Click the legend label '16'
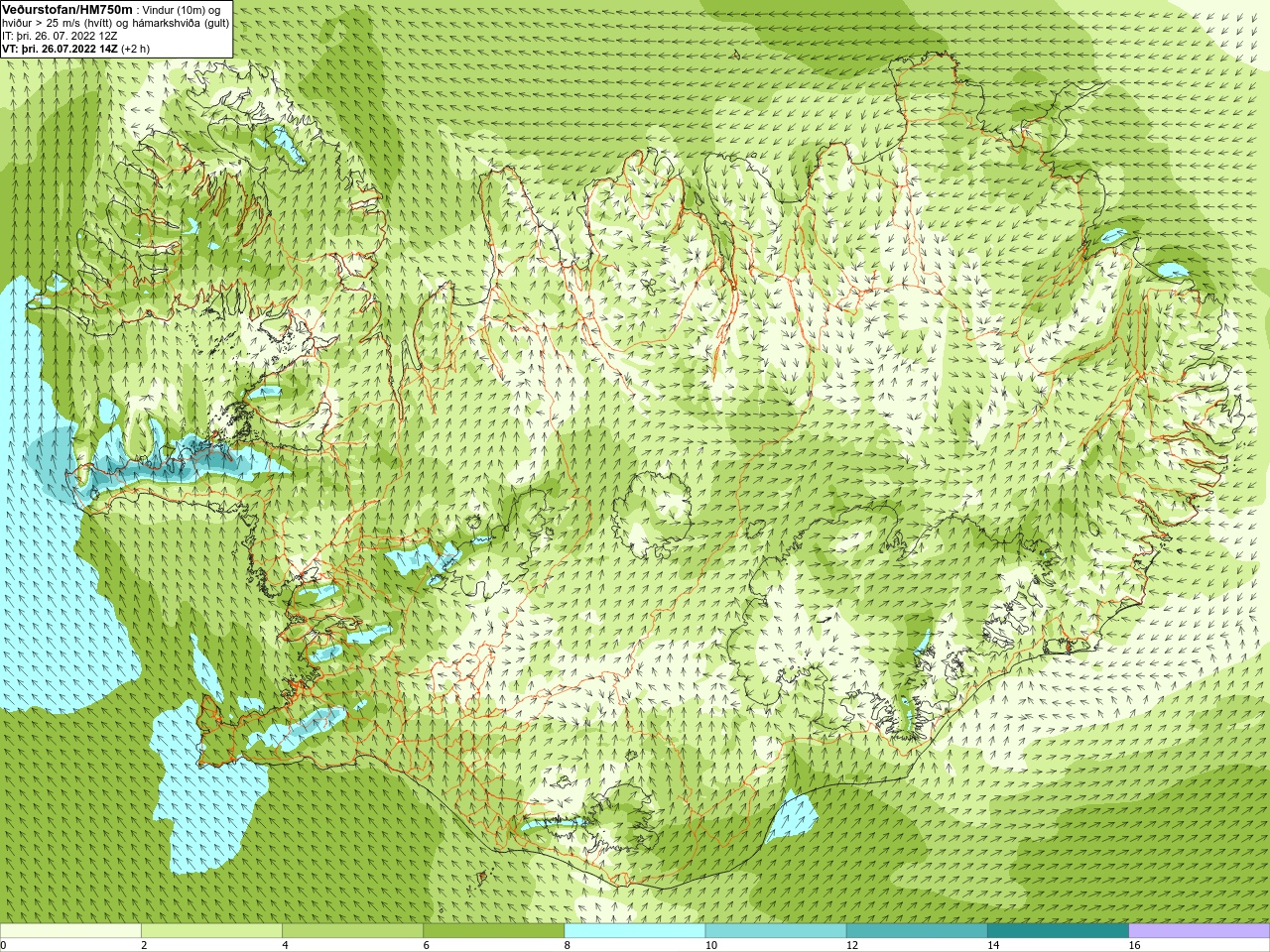 (x=1134, y=945)
